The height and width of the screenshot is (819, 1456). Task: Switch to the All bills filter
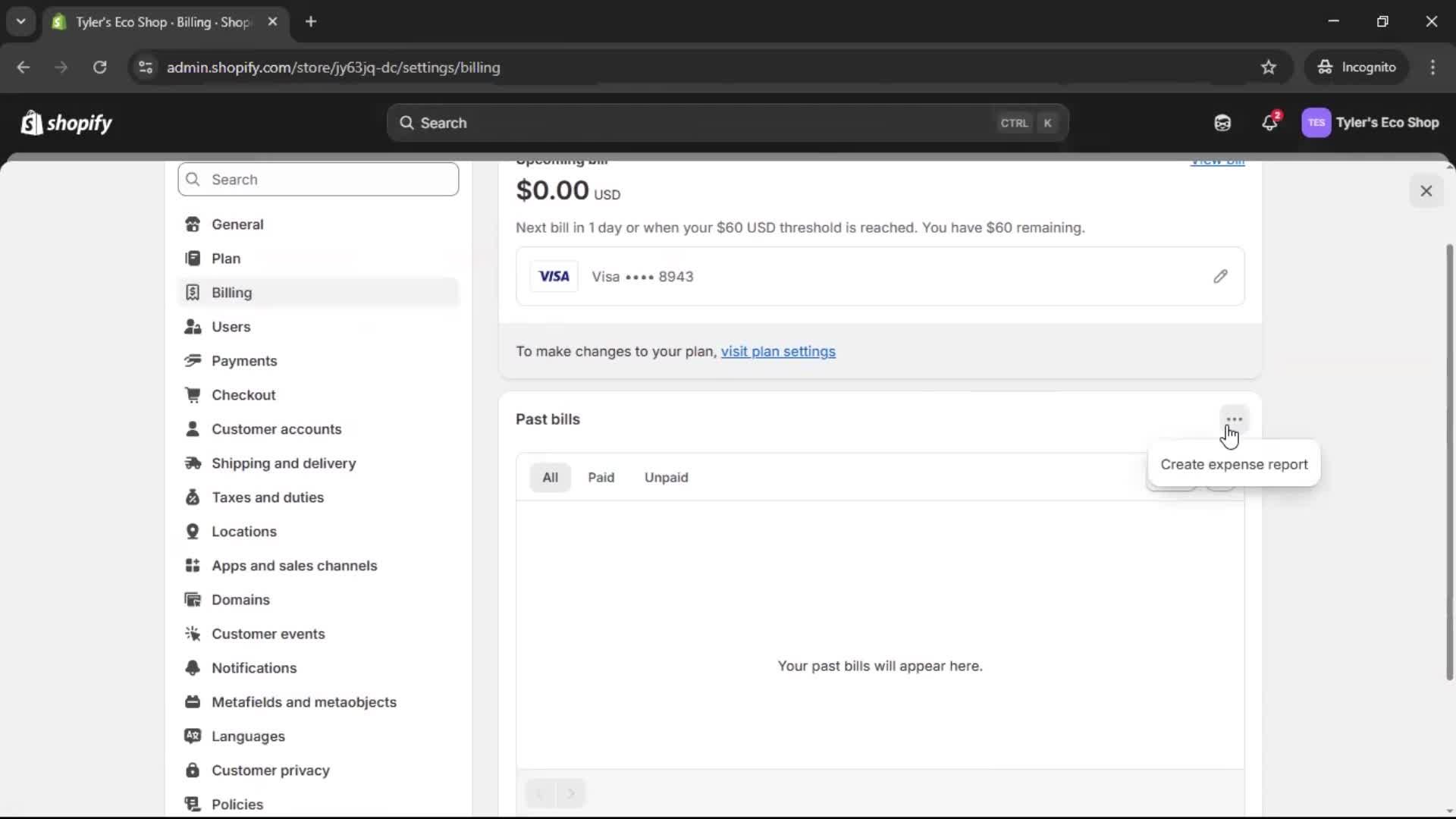(x=550, y=477)
